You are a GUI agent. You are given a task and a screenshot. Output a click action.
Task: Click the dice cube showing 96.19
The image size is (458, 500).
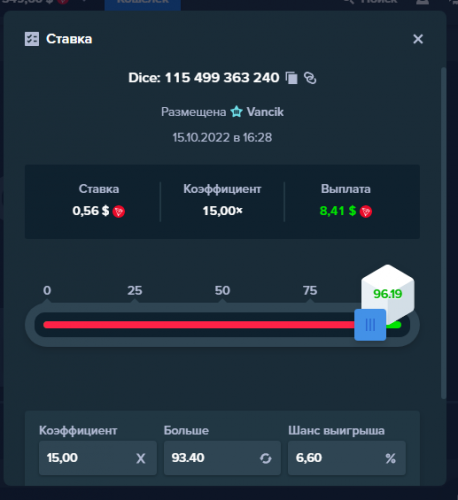(x=388, y=293)
